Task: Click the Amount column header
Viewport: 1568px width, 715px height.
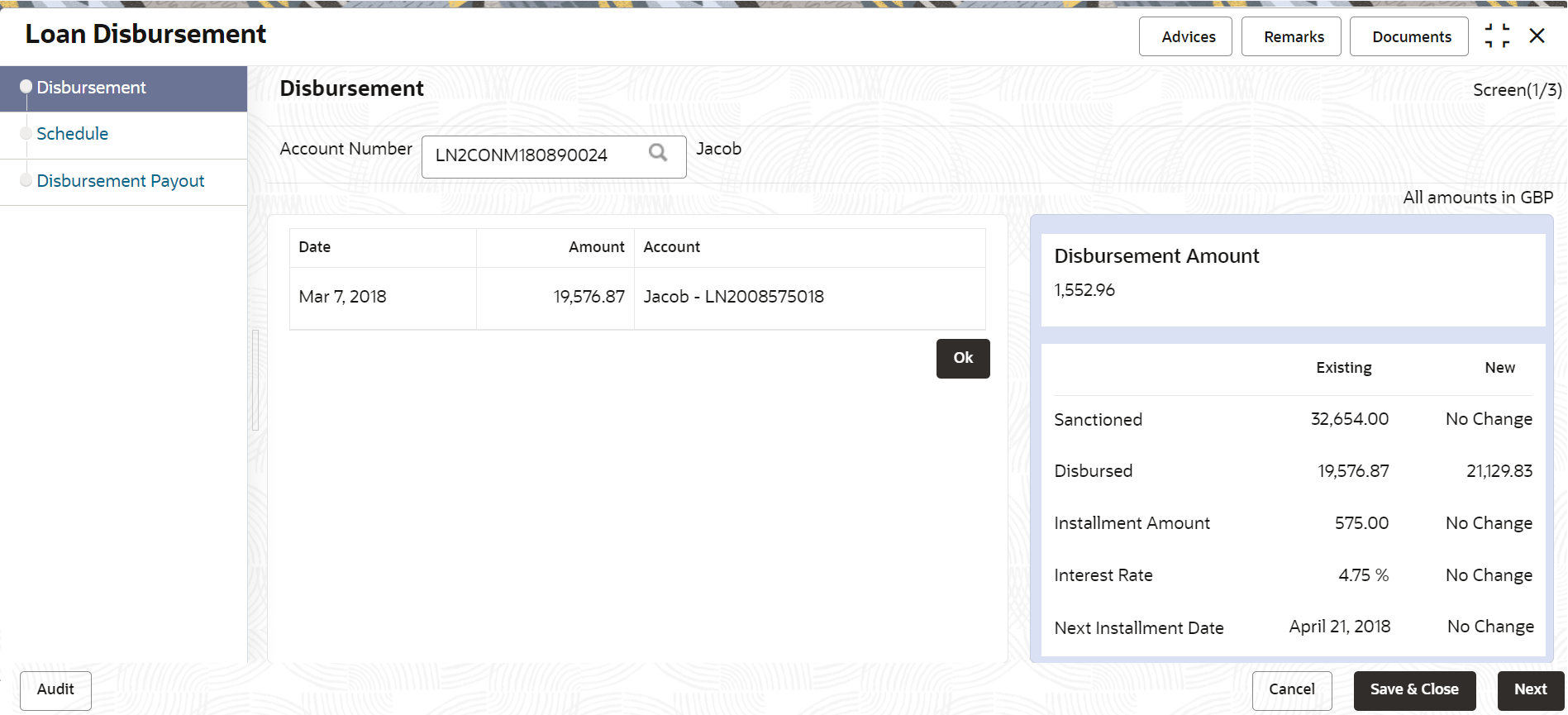Action: coord(596,247)
